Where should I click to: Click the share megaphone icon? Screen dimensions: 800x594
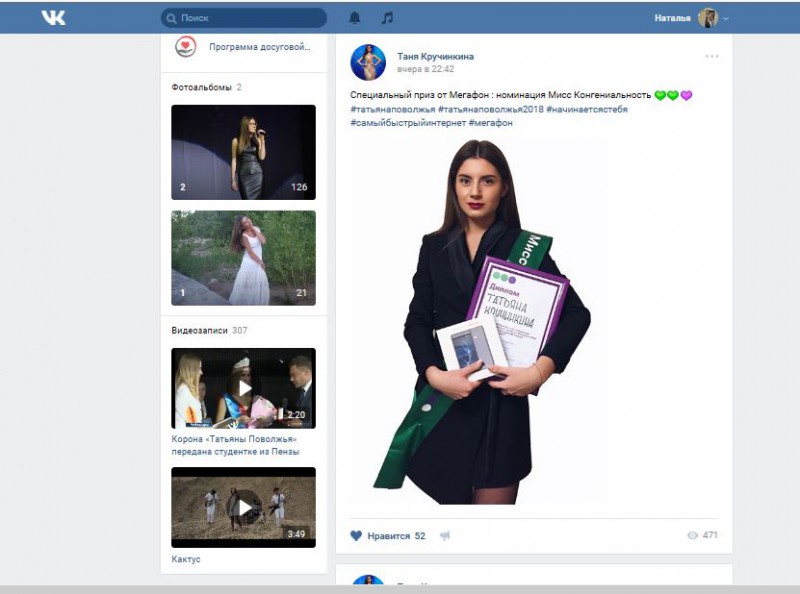[x=445, y=536]
